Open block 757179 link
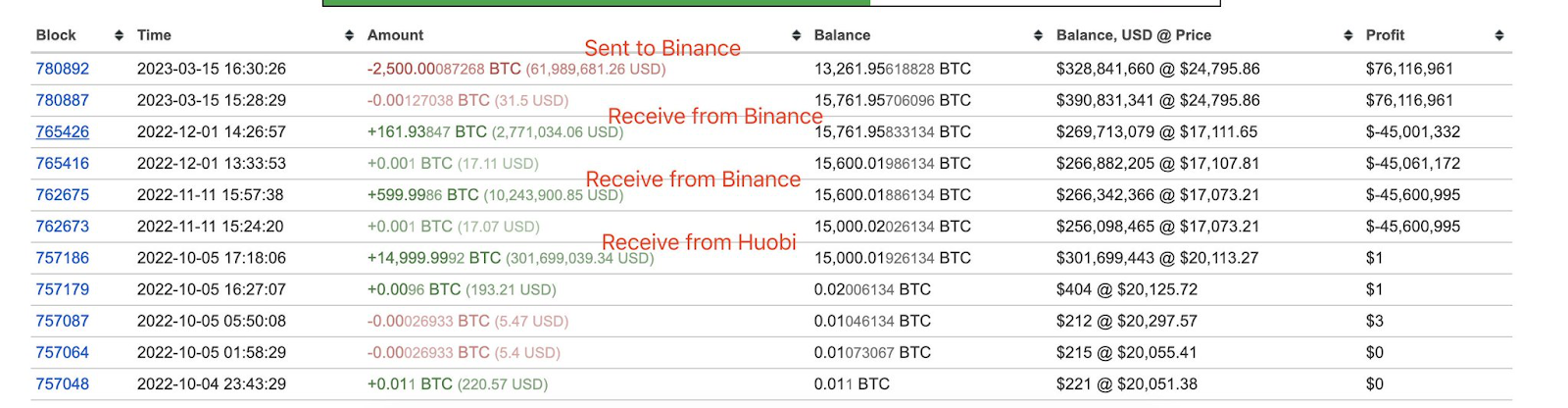1568x408 pixels. (62, 289)
